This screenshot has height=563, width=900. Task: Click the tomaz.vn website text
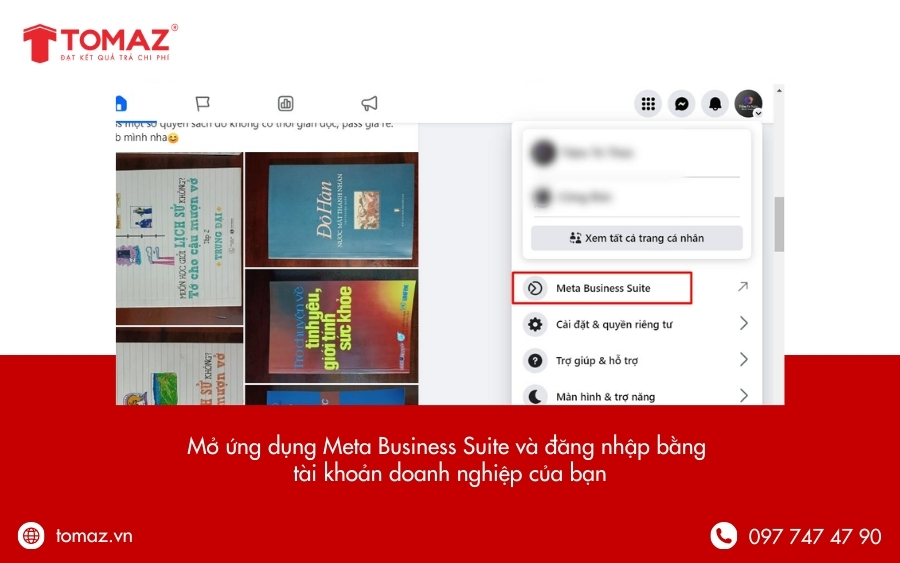pos(94,536)
